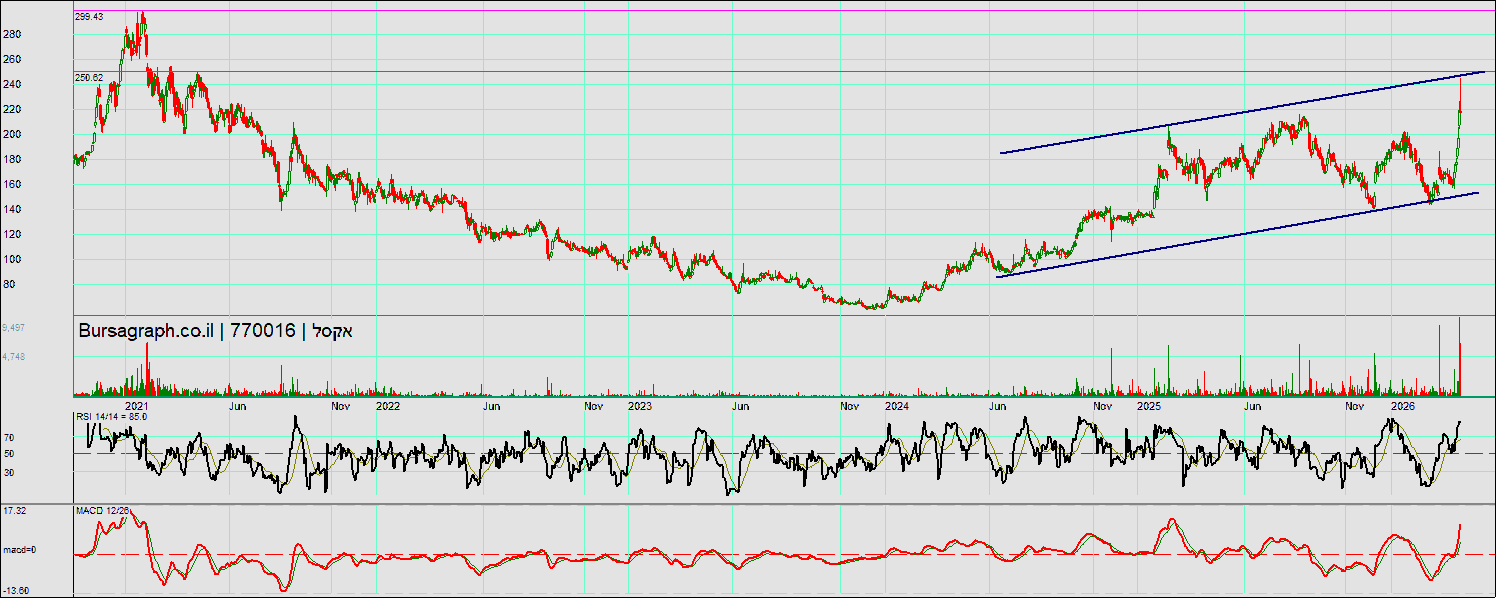This screenshot has height=598, width=1496.
Task: Click the 9,497 volume axis label
Action: [x=15, y=328]
